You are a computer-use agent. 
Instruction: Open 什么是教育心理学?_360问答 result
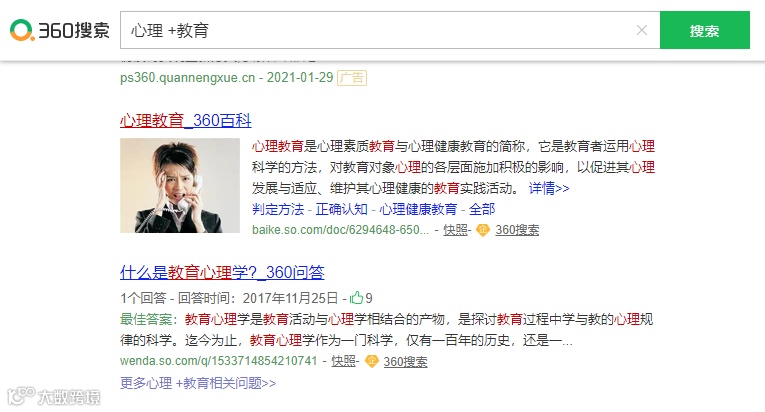click(x=222, y=272)
